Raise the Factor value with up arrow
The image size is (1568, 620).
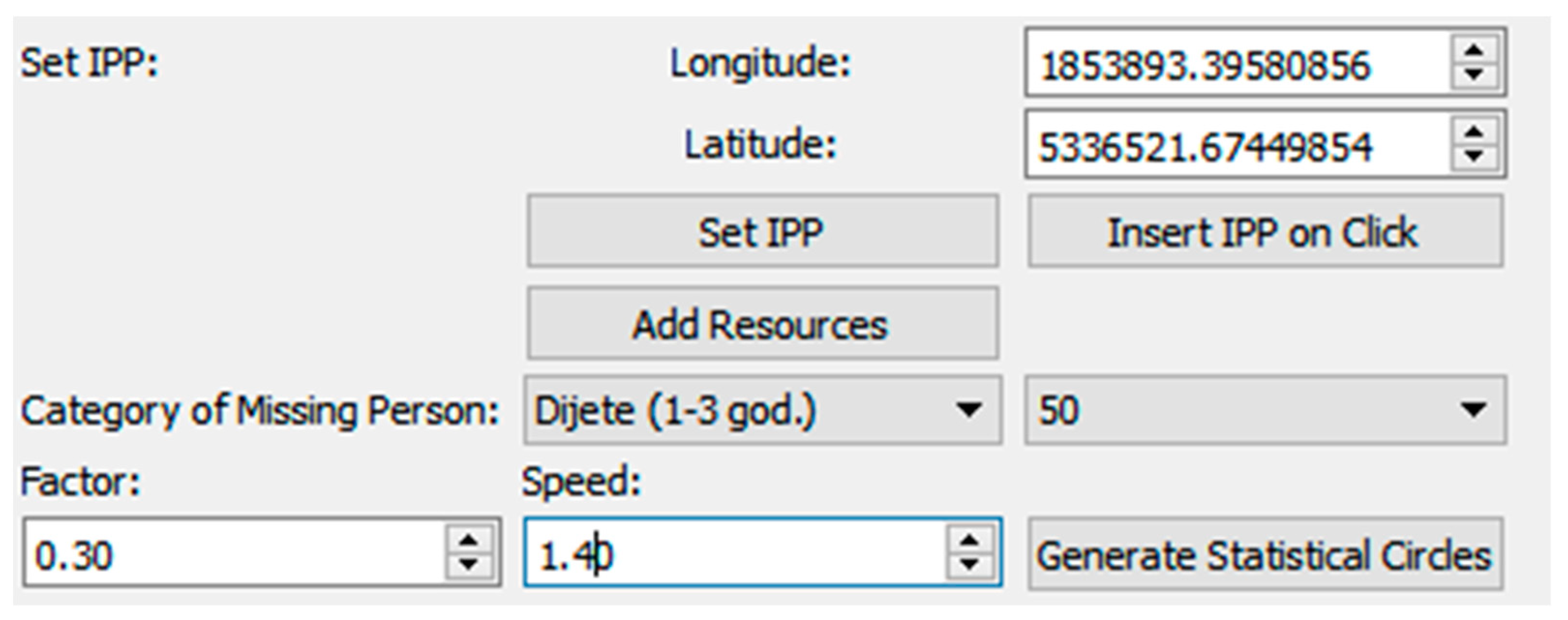click(468, 539)
